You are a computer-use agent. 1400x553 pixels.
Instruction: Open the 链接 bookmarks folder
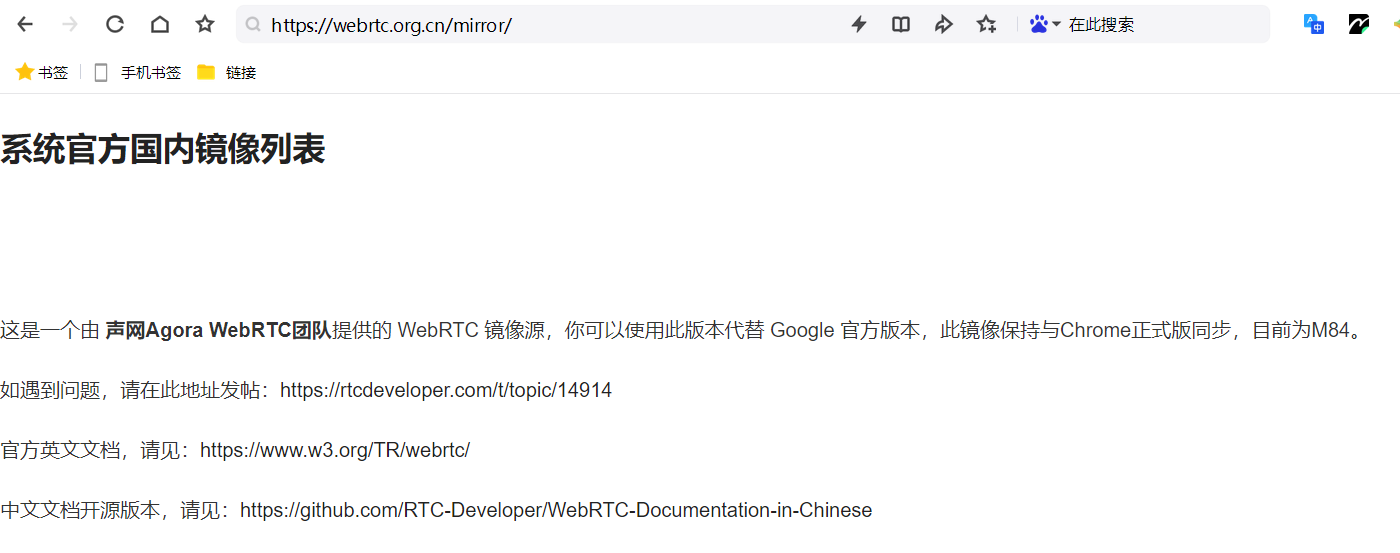point(227,72)
